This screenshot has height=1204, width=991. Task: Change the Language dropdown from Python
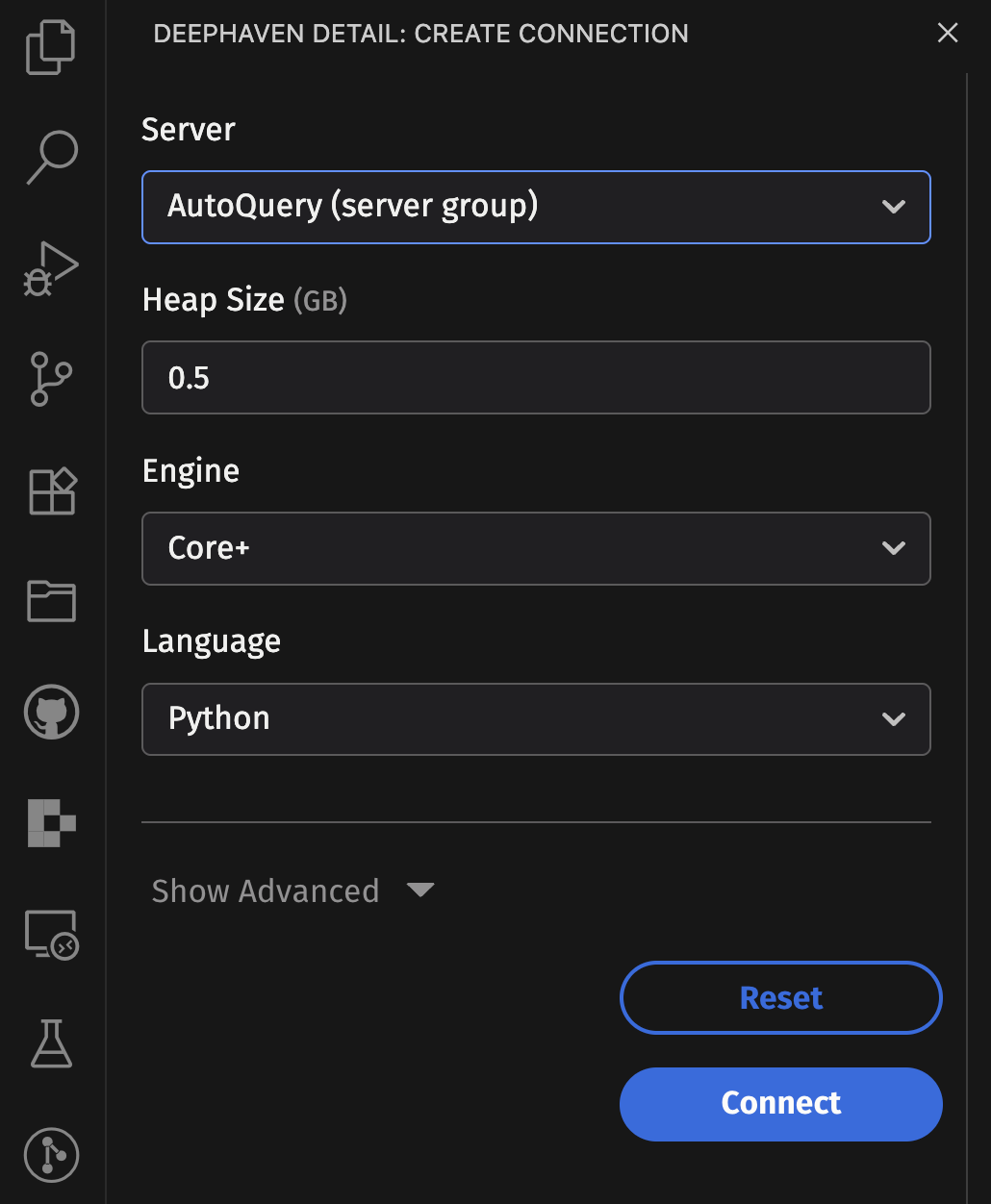(536, 718)
